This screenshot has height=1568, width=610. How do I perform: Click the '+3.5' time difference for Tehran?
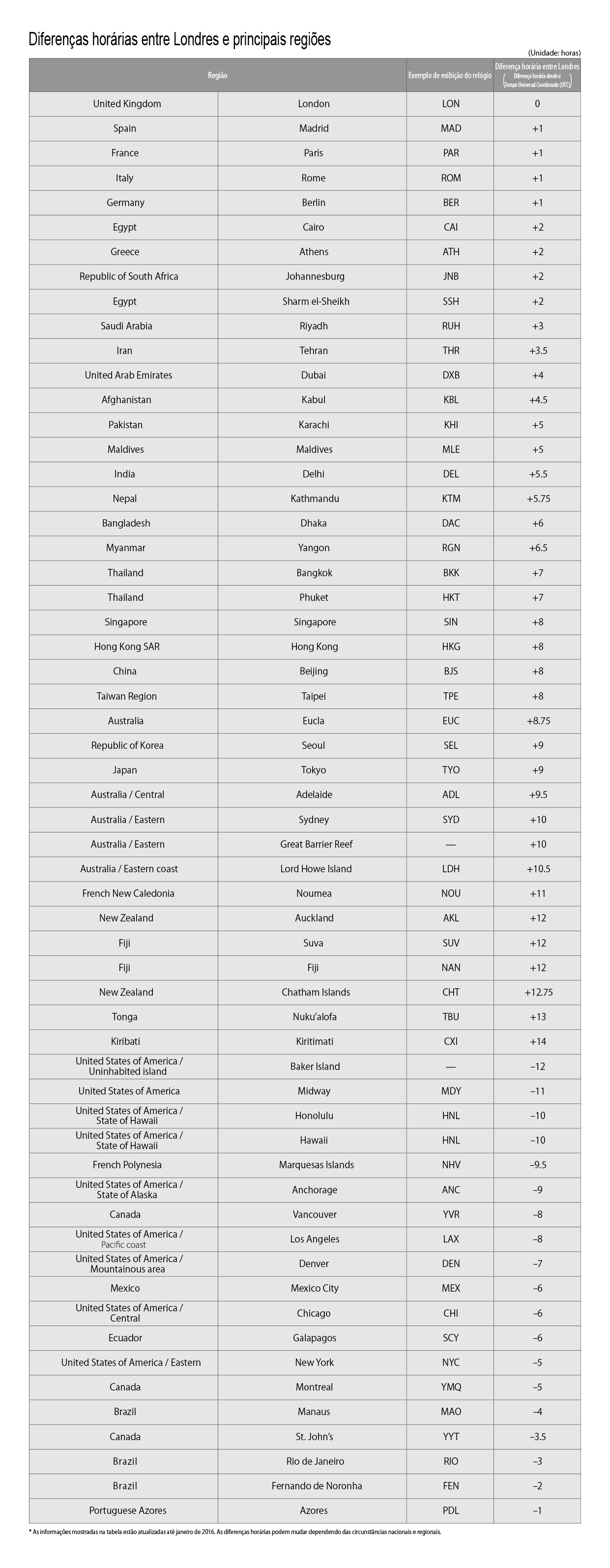point(538,351)
